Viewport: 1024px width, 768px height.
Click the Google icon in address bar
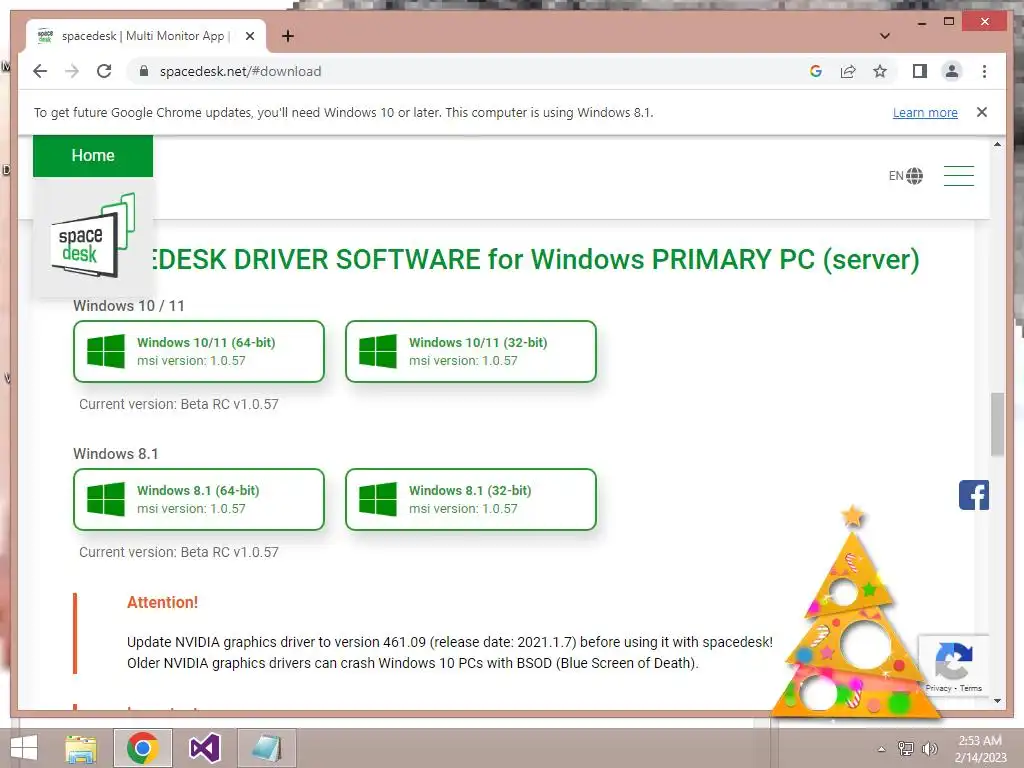click(x=816, y=71)
